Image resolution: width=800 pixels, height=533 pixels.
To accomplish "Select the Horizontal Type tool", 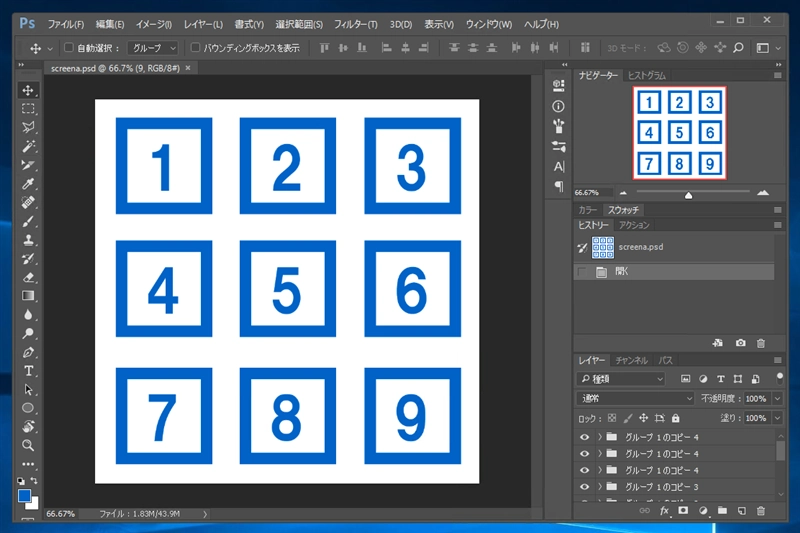I will tap(28, 371).
